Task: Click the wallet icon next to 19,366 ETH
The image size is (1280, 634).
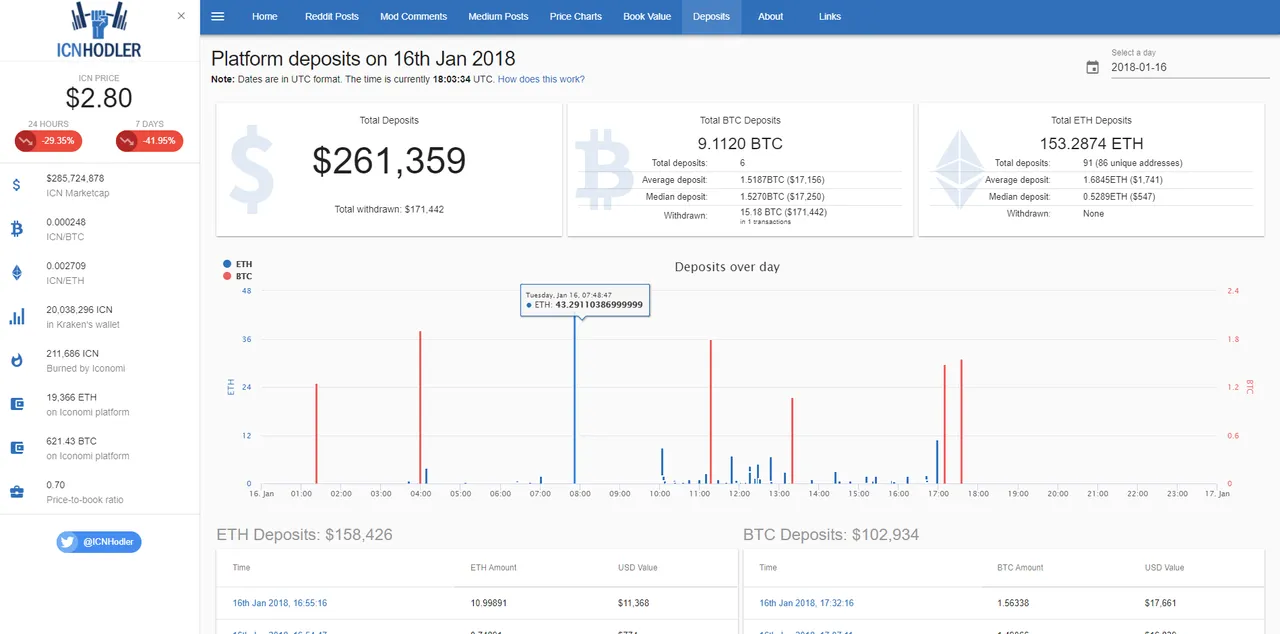Action: [17, 404]
